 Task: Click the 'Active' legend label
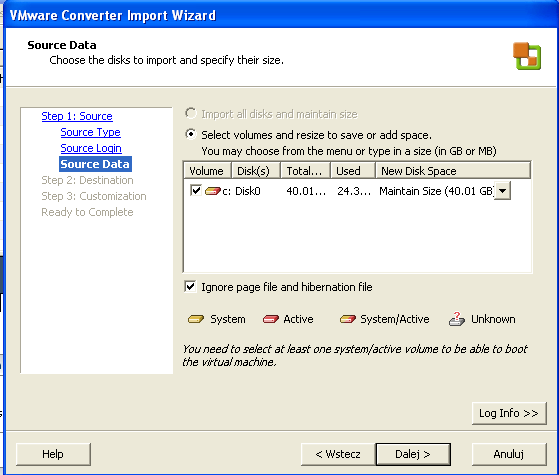coord(298,319)
